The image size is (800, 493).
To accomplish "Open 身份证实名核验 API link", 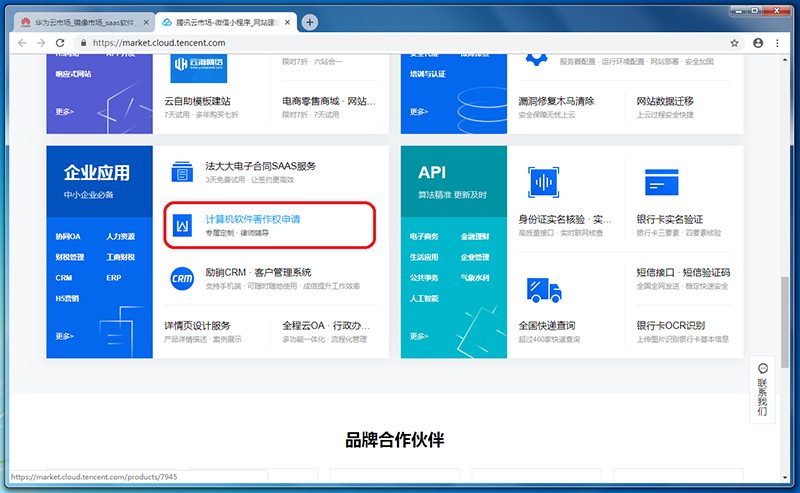I will (x=565, y=219).
